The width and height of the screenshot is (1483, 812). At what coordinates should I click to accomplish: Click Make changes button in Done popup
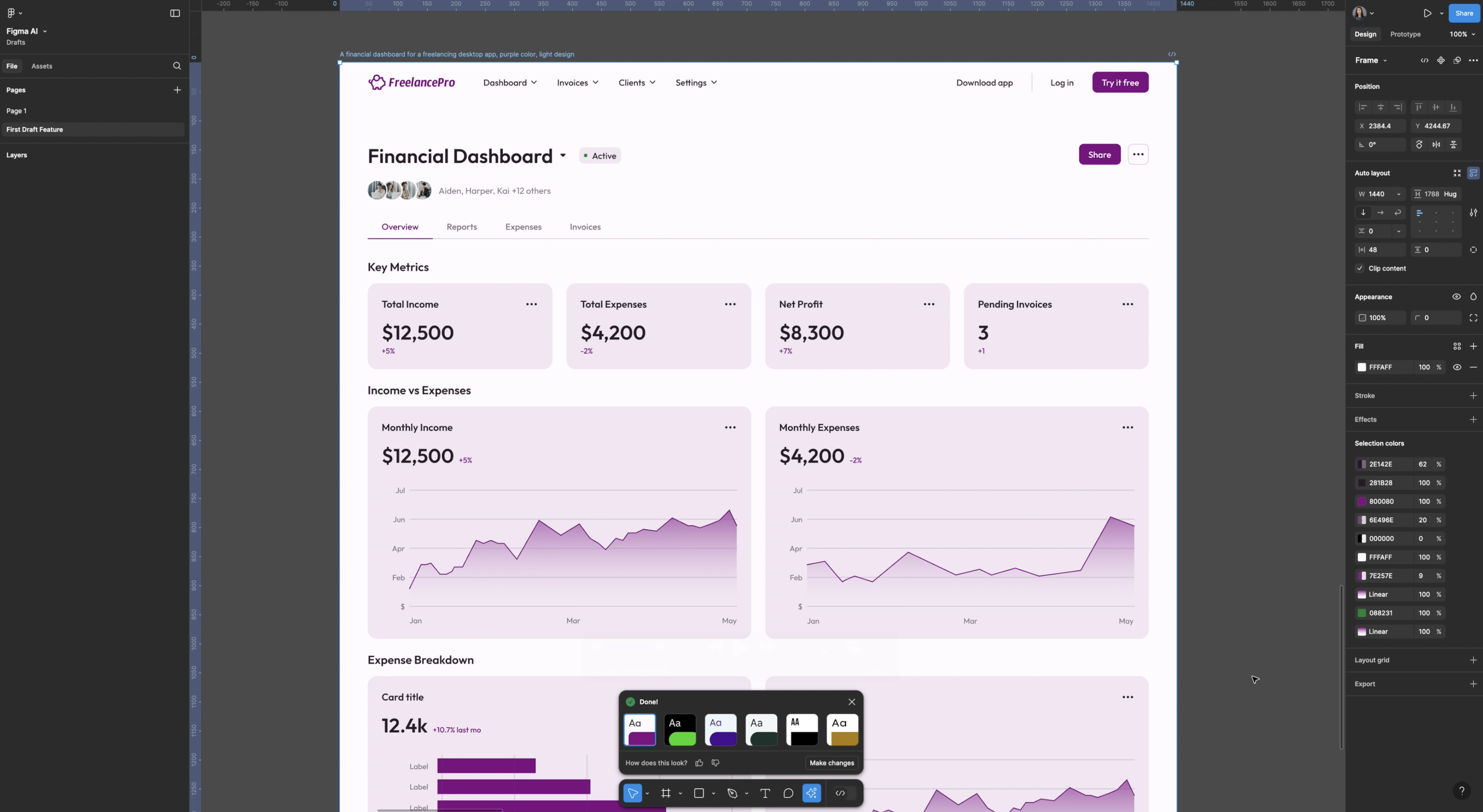point(832,763)
